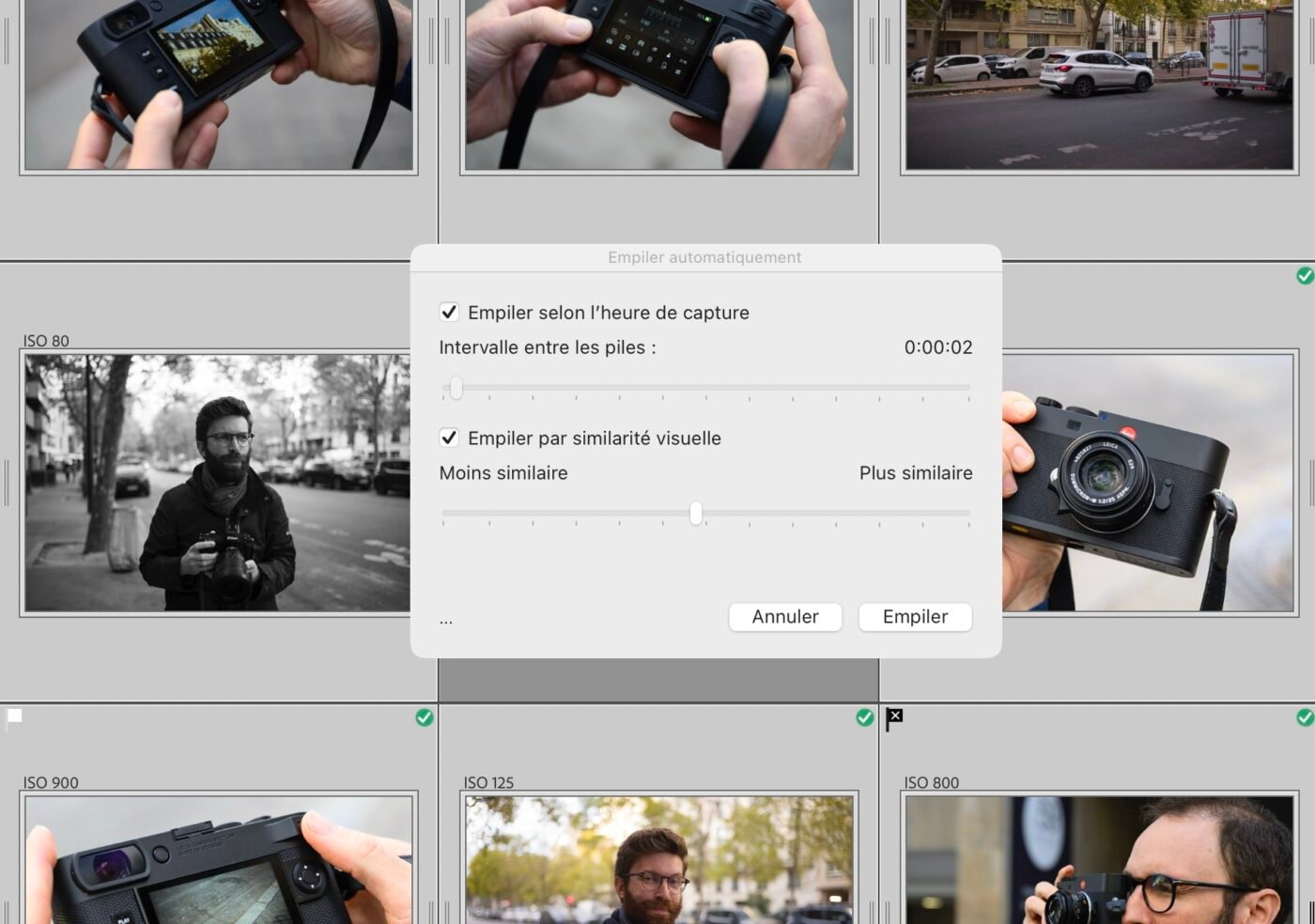Screen dimensions: 1315x924
Task: Select the hand-held Leica camera front photo
Action: [x=1146, y=483]
